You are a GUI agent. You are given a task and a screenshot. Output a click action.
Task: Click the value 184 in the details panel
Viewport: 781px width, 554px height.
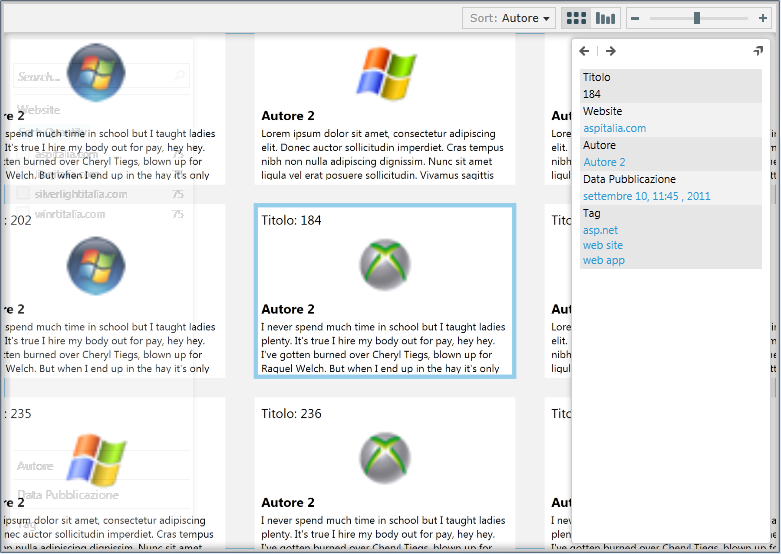click(592, 94)
